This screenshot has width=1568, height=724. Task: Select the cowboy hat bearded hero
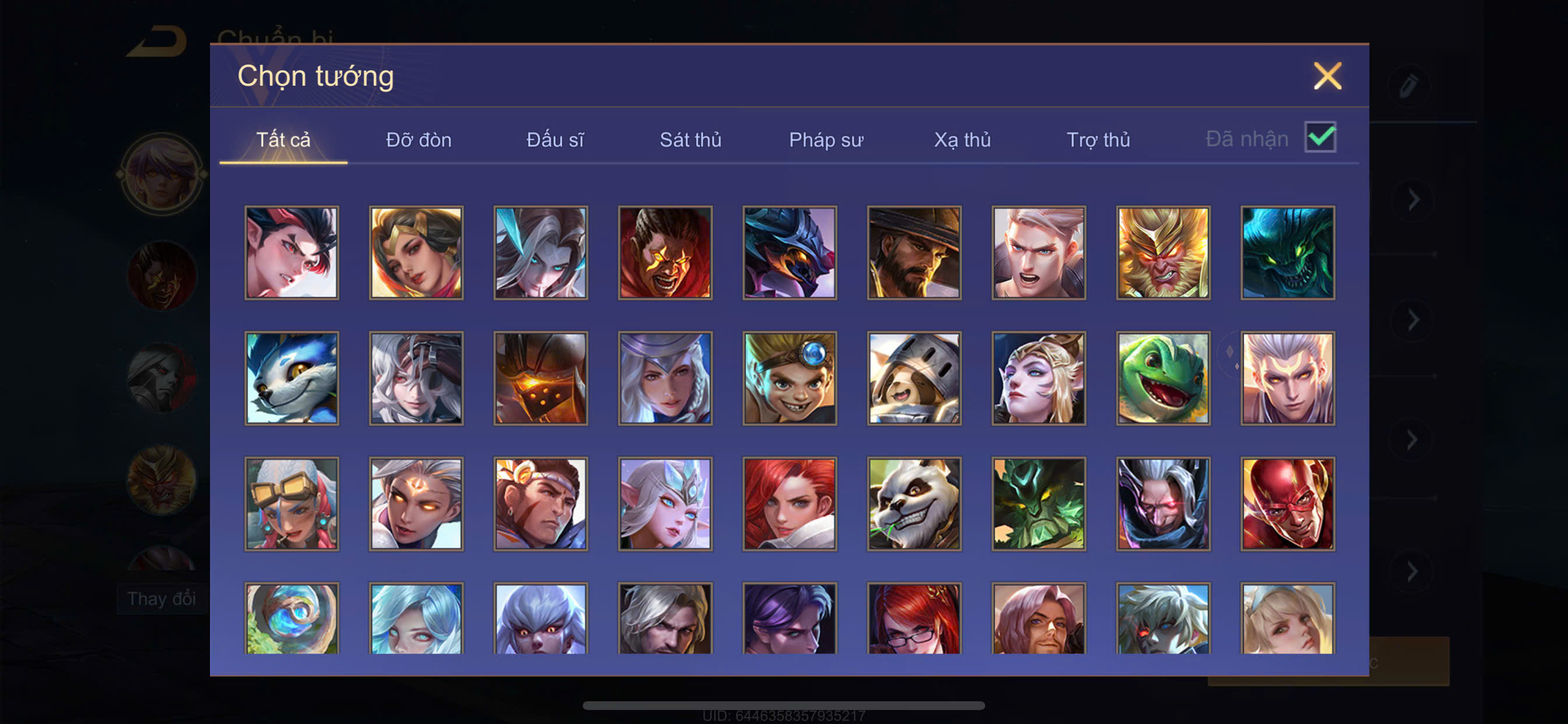[x=914, y=252]
